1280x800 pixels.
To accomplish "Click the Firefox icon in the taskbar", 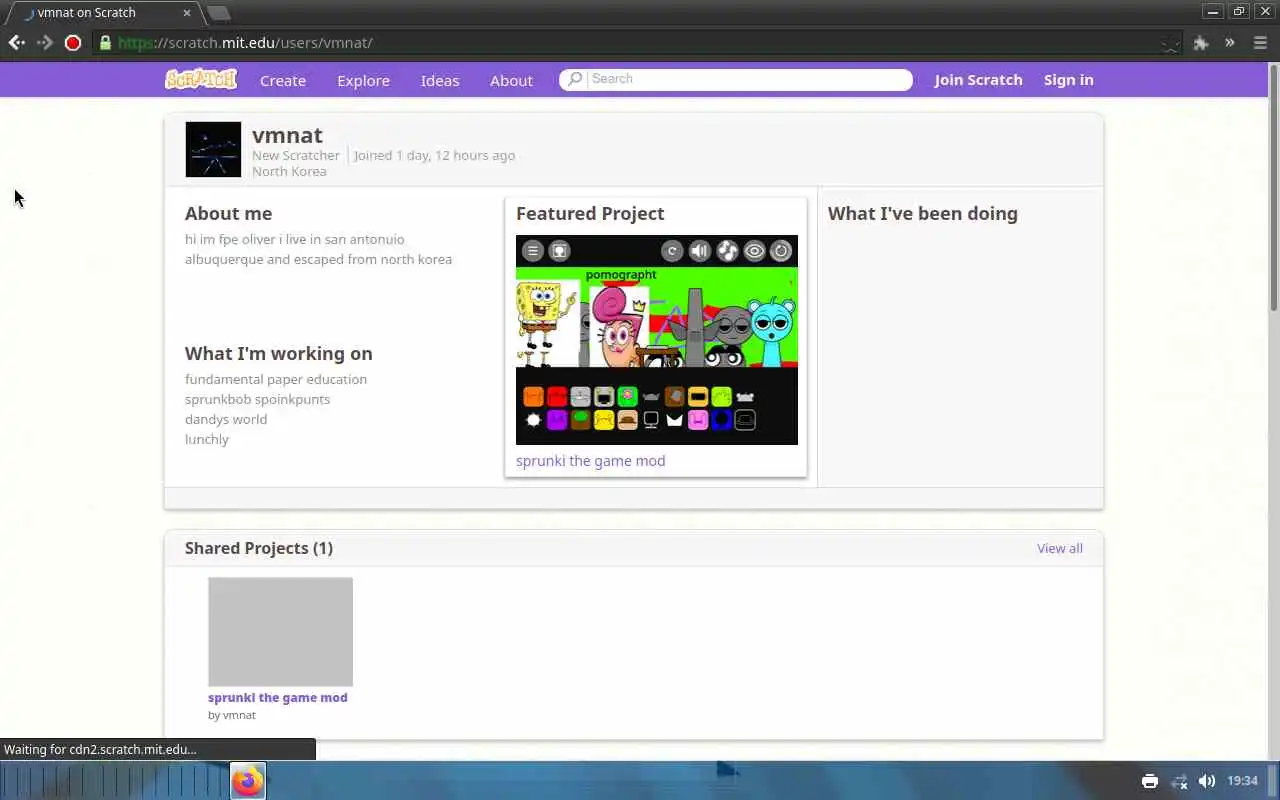I will [248, 781].
